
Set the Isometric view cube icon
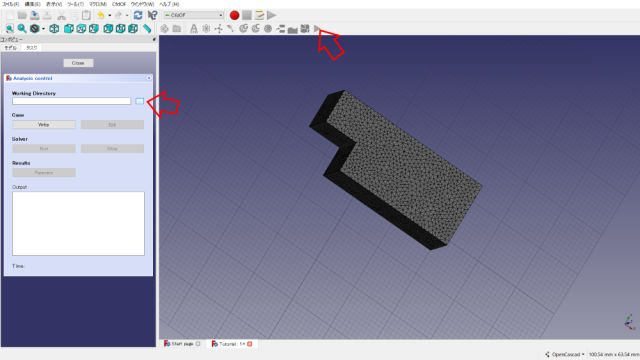(54, 29)
